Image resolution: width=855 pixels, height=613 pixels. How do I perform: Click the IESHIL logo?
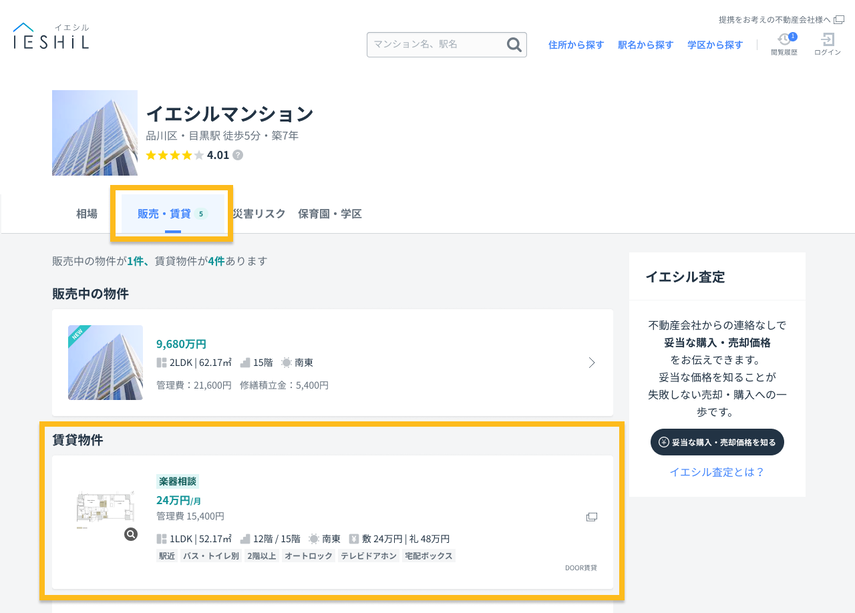coord(51,37)
